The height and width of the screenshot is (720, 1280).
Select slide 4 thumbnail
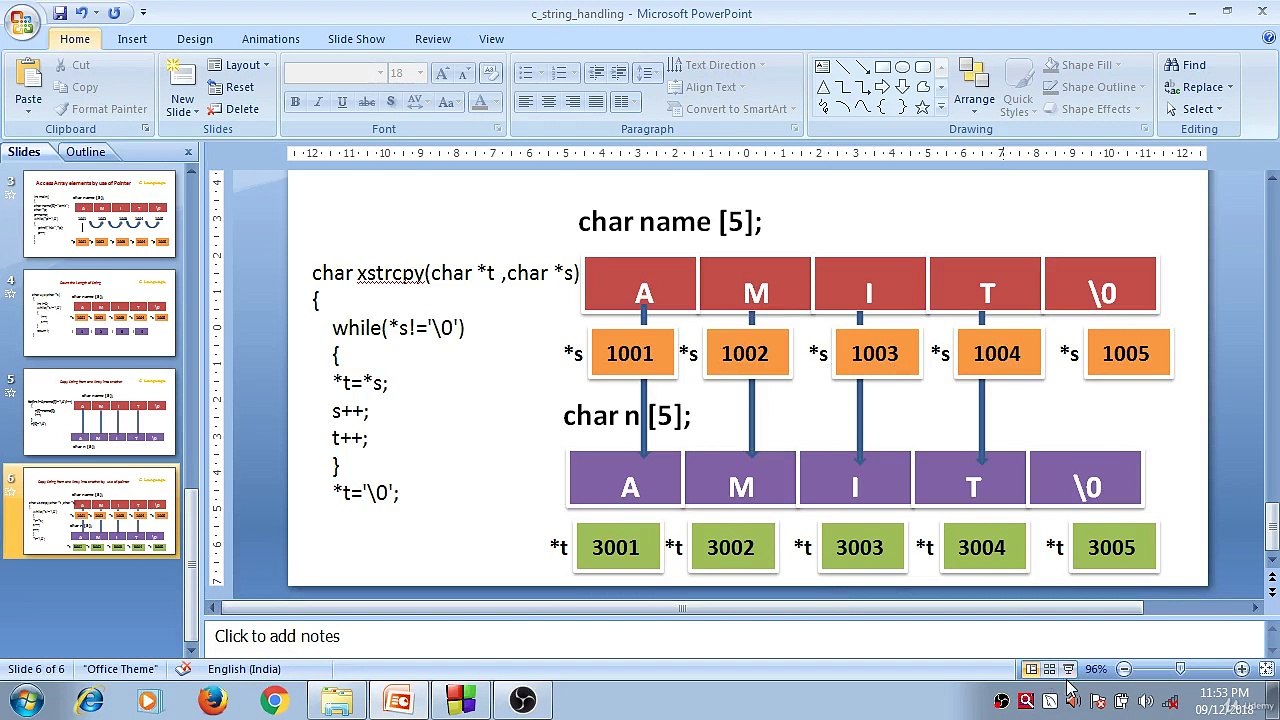pos(100,313)
